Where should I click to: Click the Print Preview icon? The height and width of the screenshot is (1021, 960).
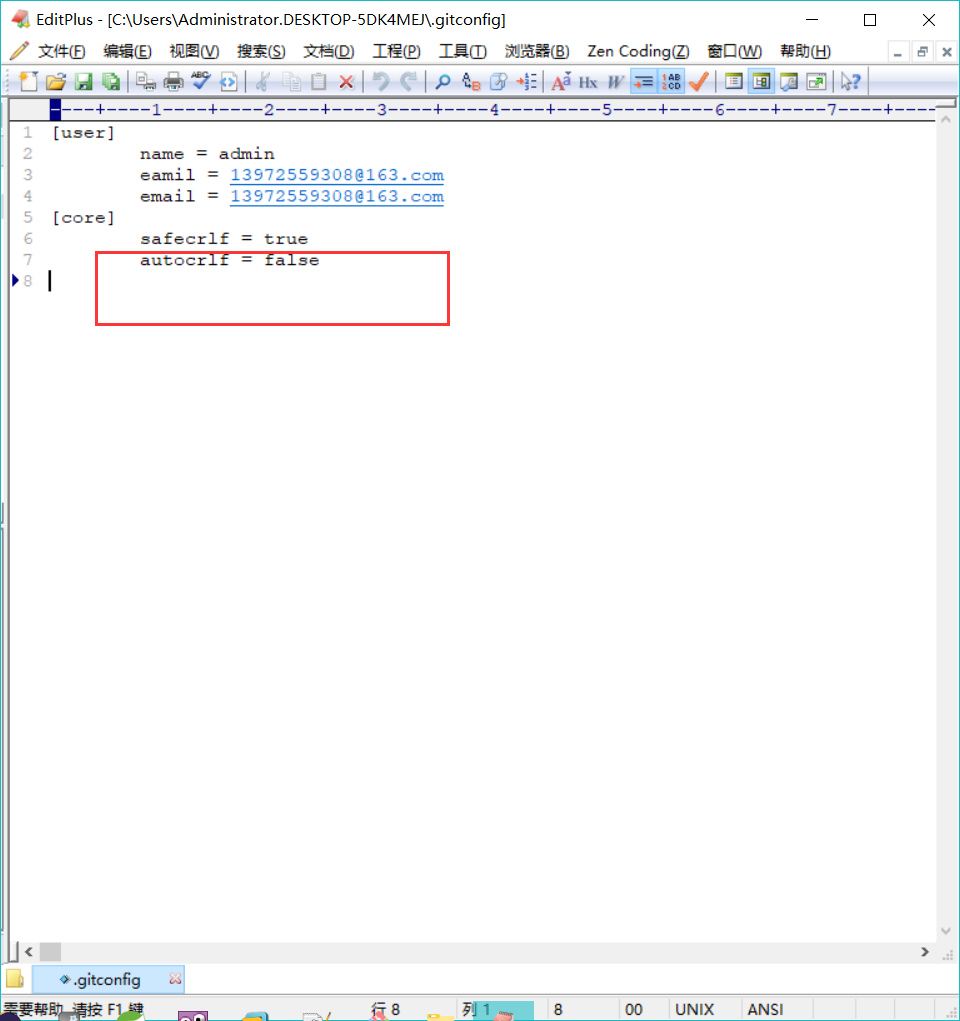(x=145, y=81)
